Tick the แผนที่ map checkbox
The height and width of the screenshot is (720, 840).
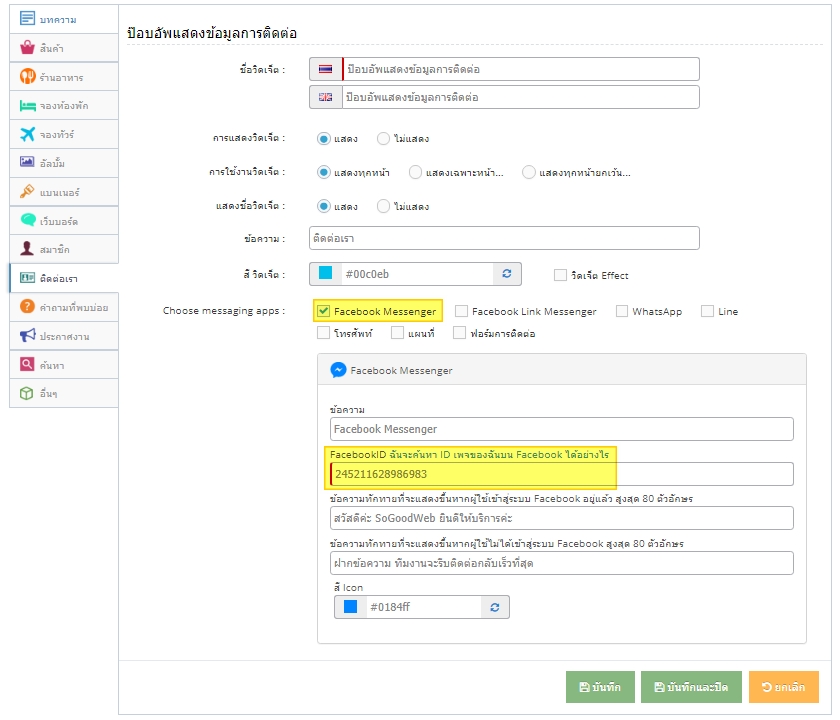pos(397,333)
